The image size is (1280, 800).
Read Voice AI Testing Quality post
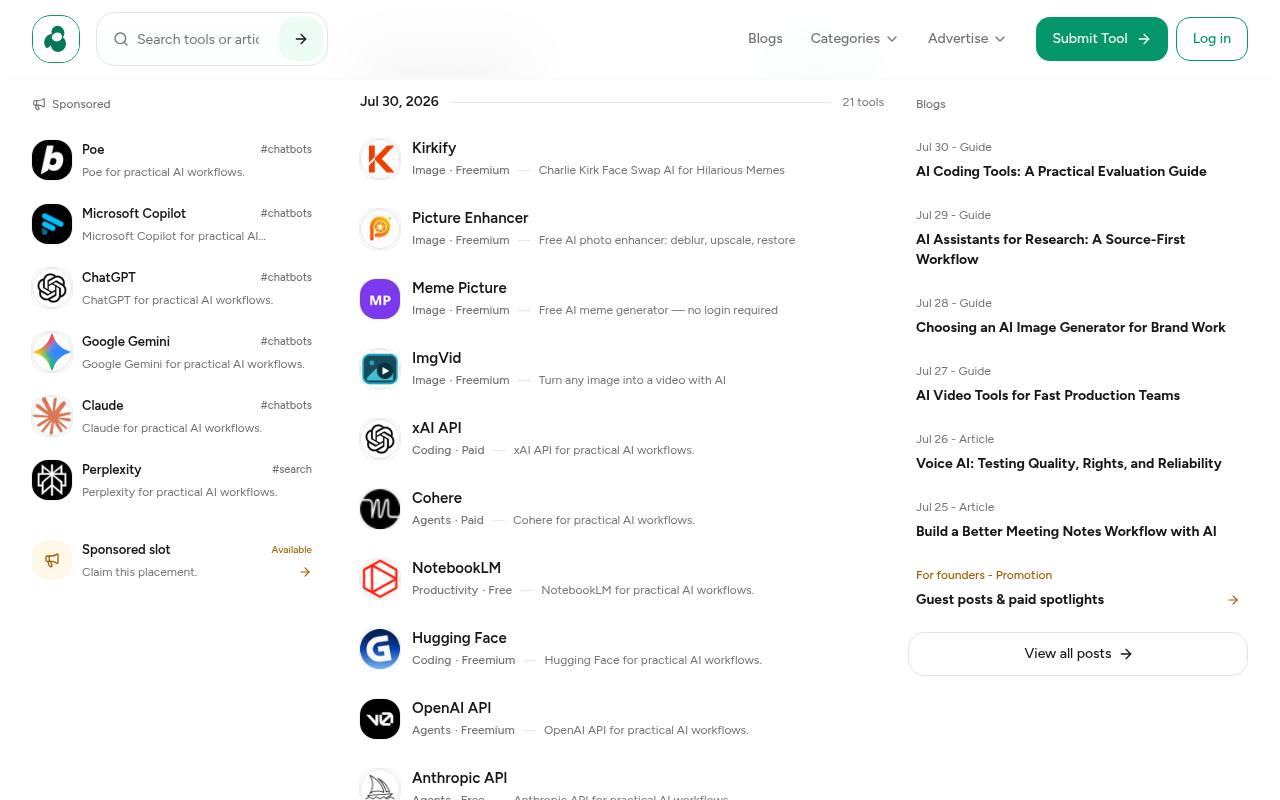tap(1069, 463)
